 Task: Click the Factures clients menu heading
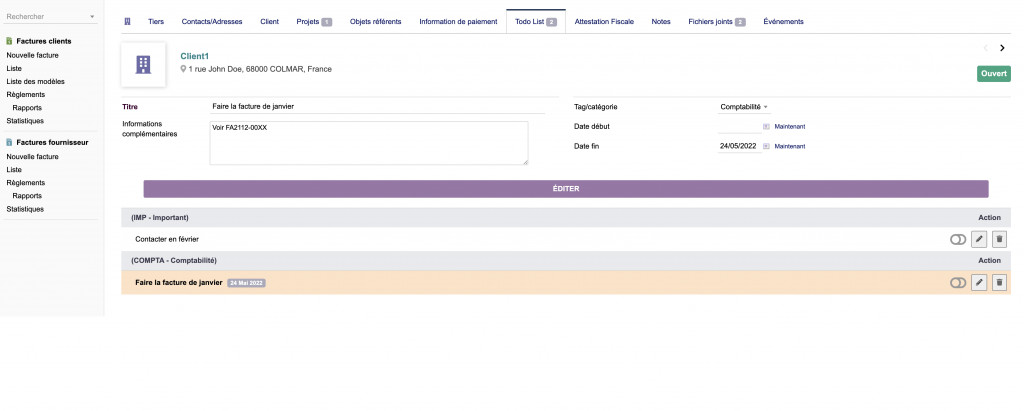pyautogui.click(x=44, y=41)
